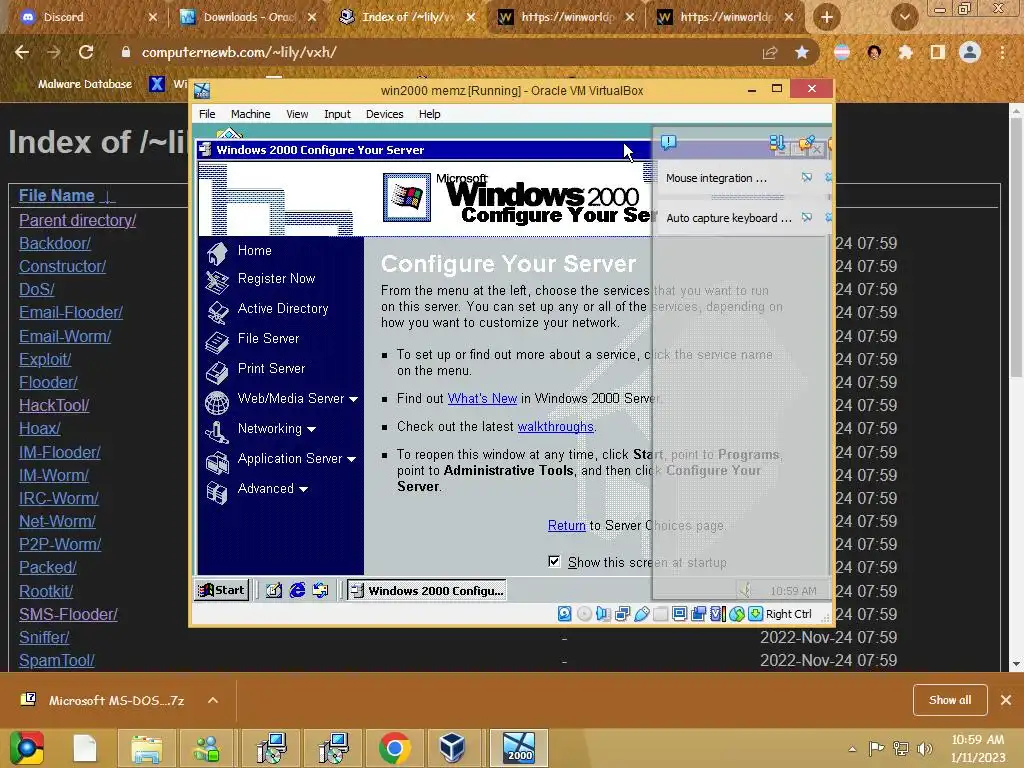Open the VirtualBox Help menu
The width and height of the screenshot is (1024, 768).
coord(429,114)
